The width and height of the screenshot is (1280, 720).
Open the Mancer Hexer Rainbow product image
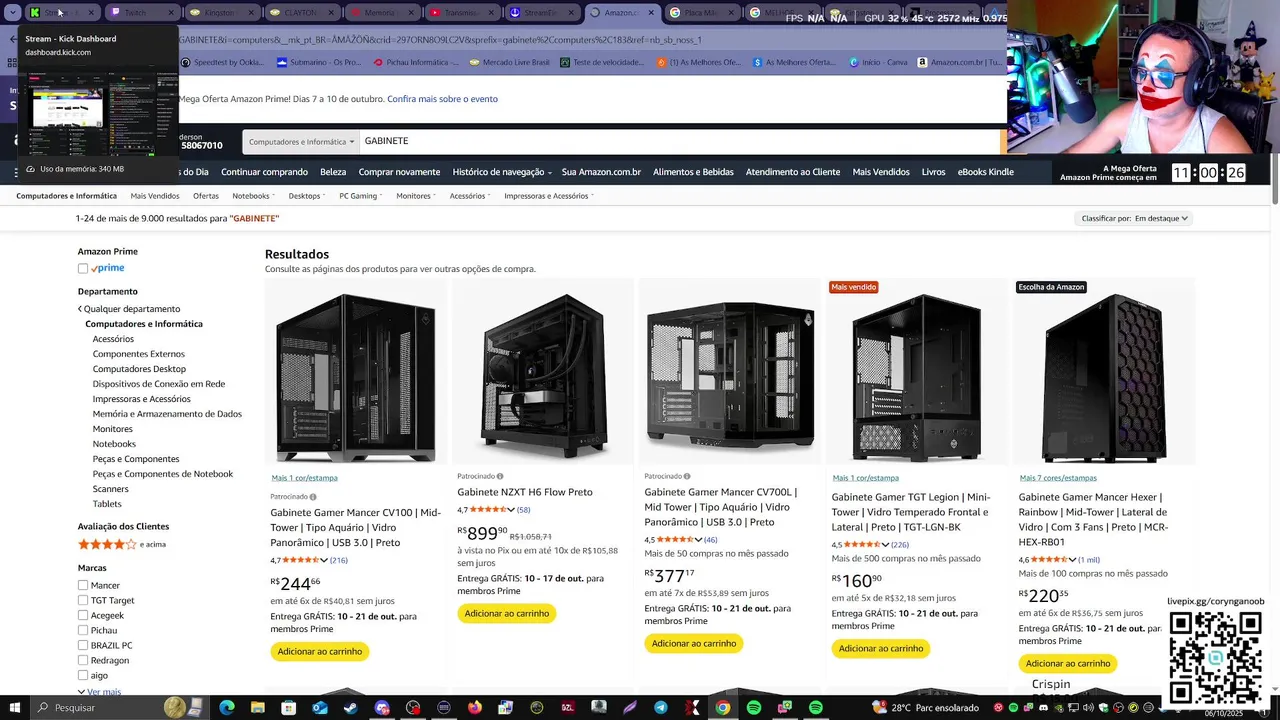click(x=1104, y=377)
